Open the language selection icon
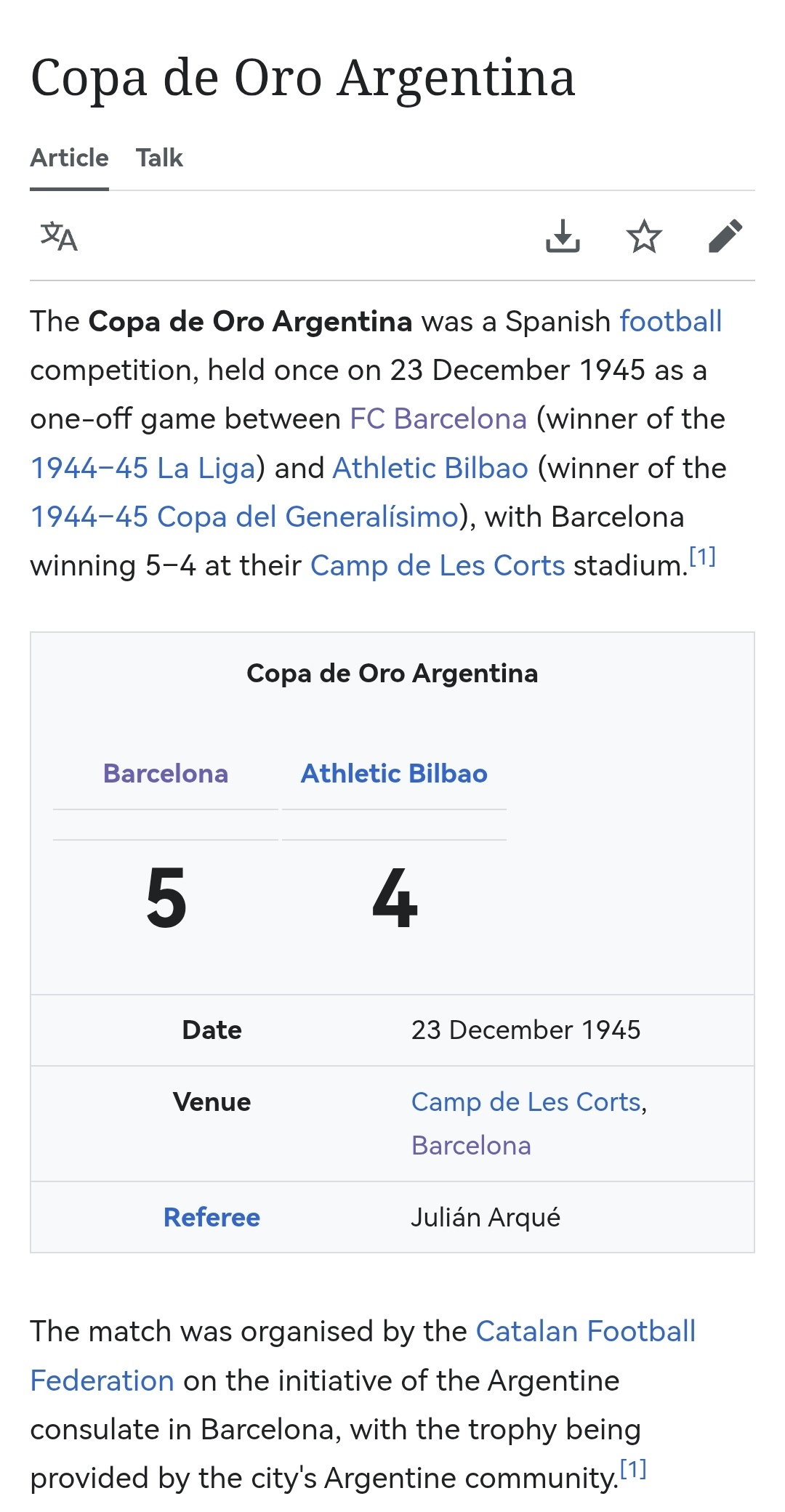The image size is (785, 1512). pos(59,236)
